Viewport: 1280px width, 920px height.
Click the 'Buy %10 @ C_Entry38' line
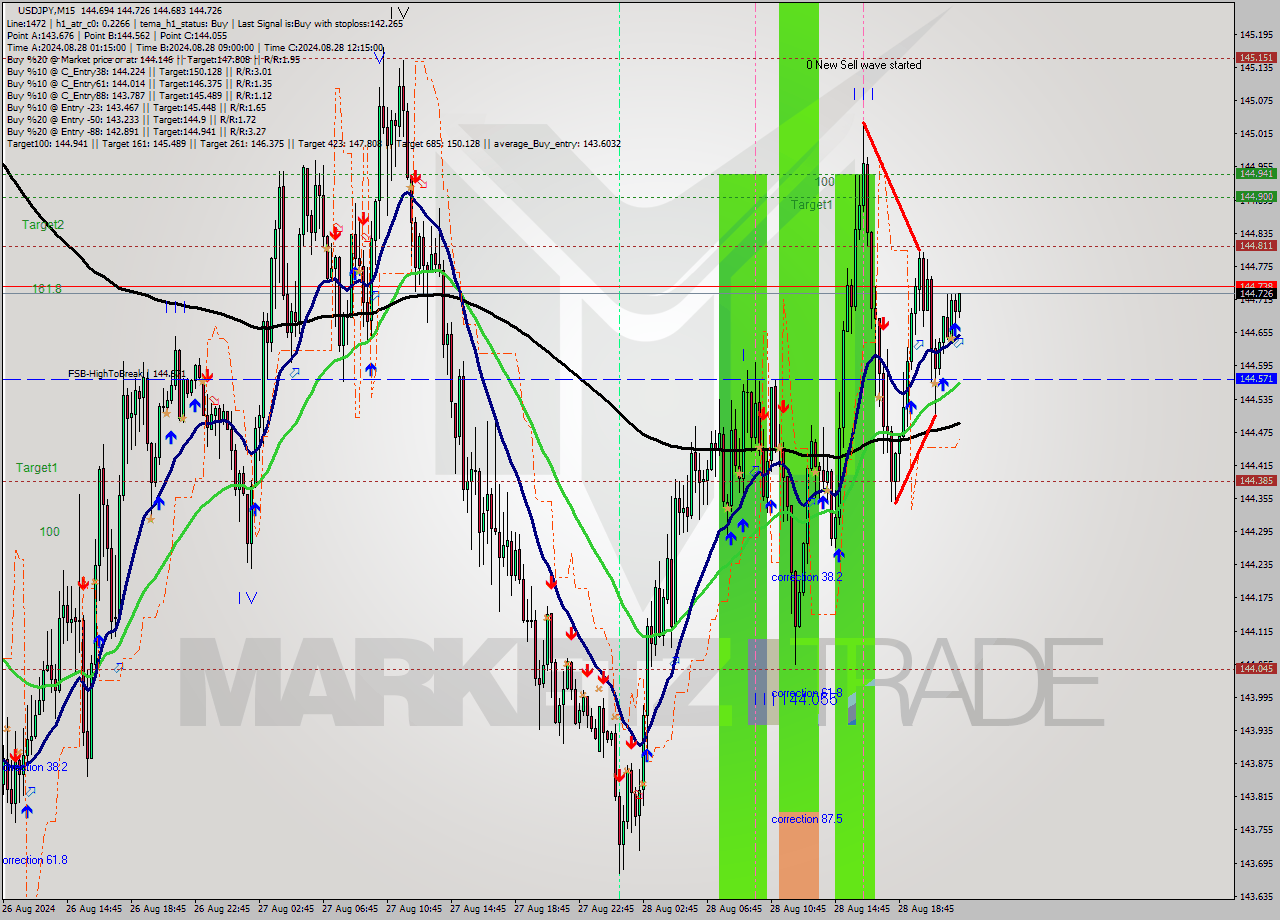click(139, 71)
